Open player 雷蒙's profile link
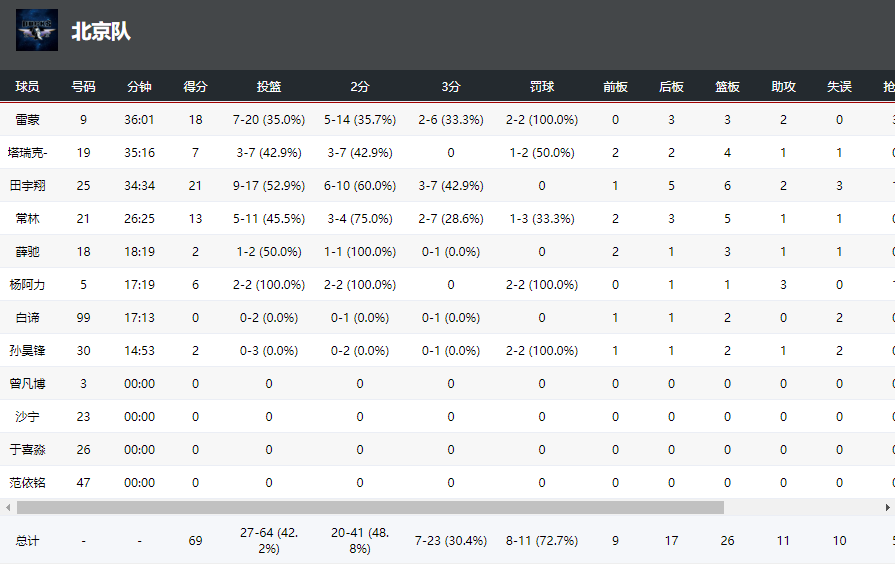The height and width of the screenshot is (564, 895). coord(28,120)
